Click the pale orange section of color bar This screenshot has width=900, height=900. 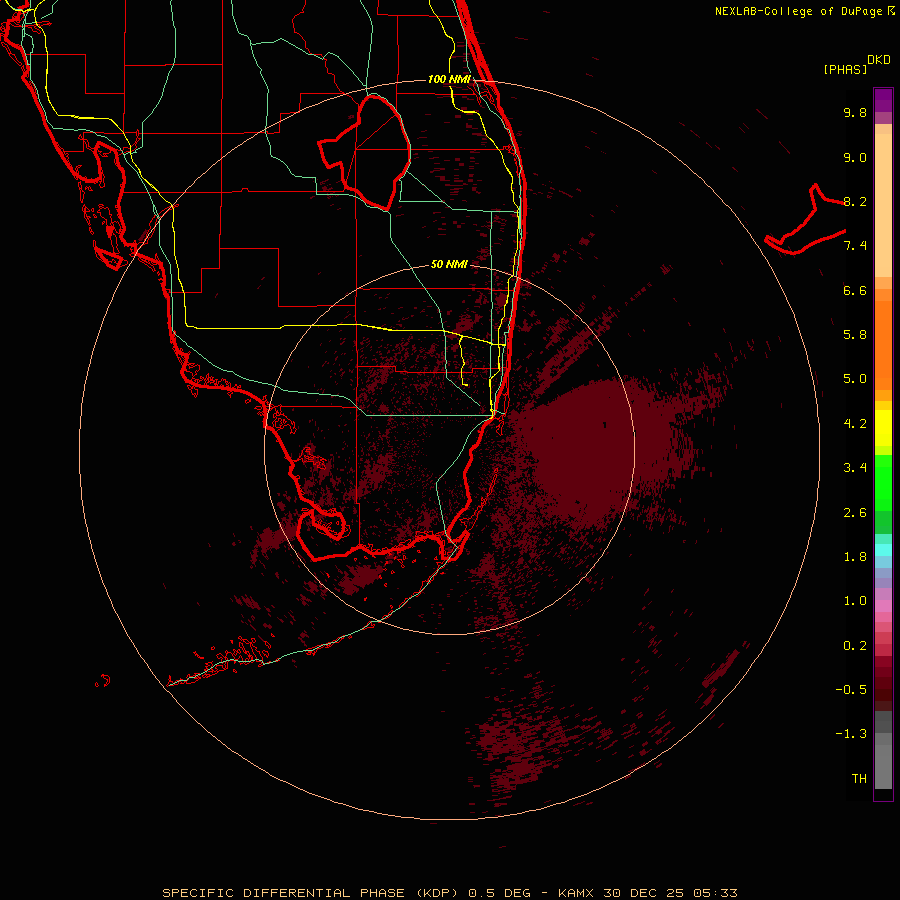883,205
